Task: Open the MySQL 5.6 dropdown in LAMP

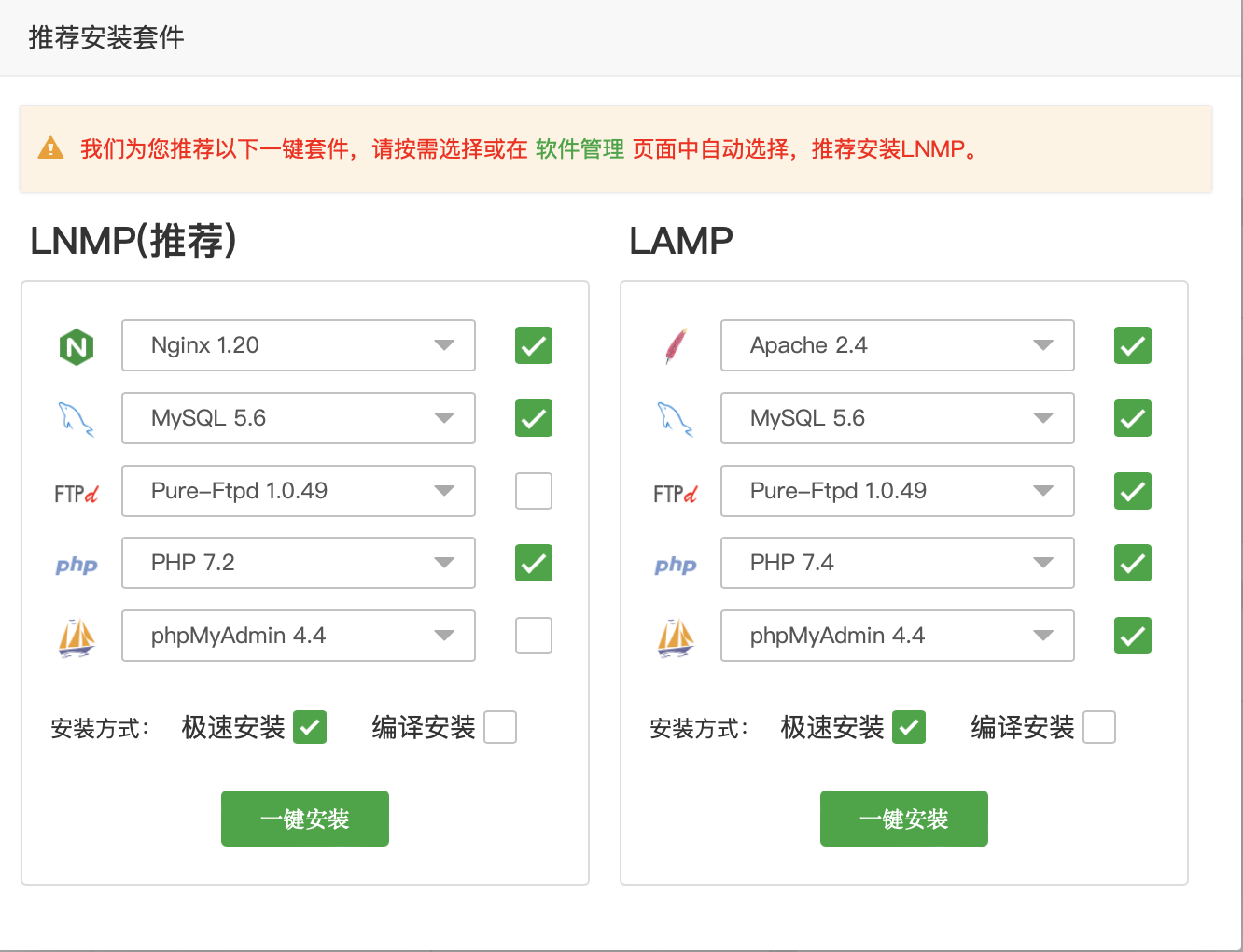Action: (x=897, y=418)
